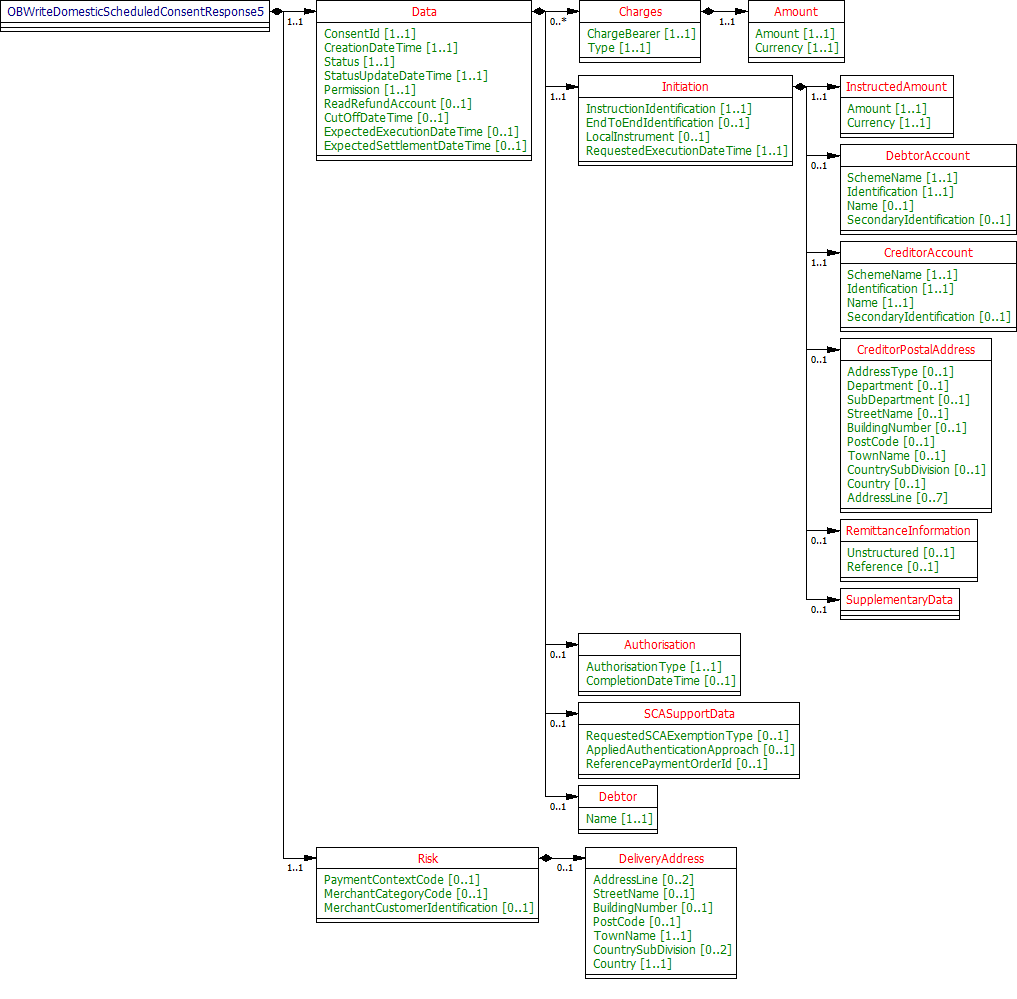Click the DebtorAccount class title
1017x999 pixels.
coord(927,156)
